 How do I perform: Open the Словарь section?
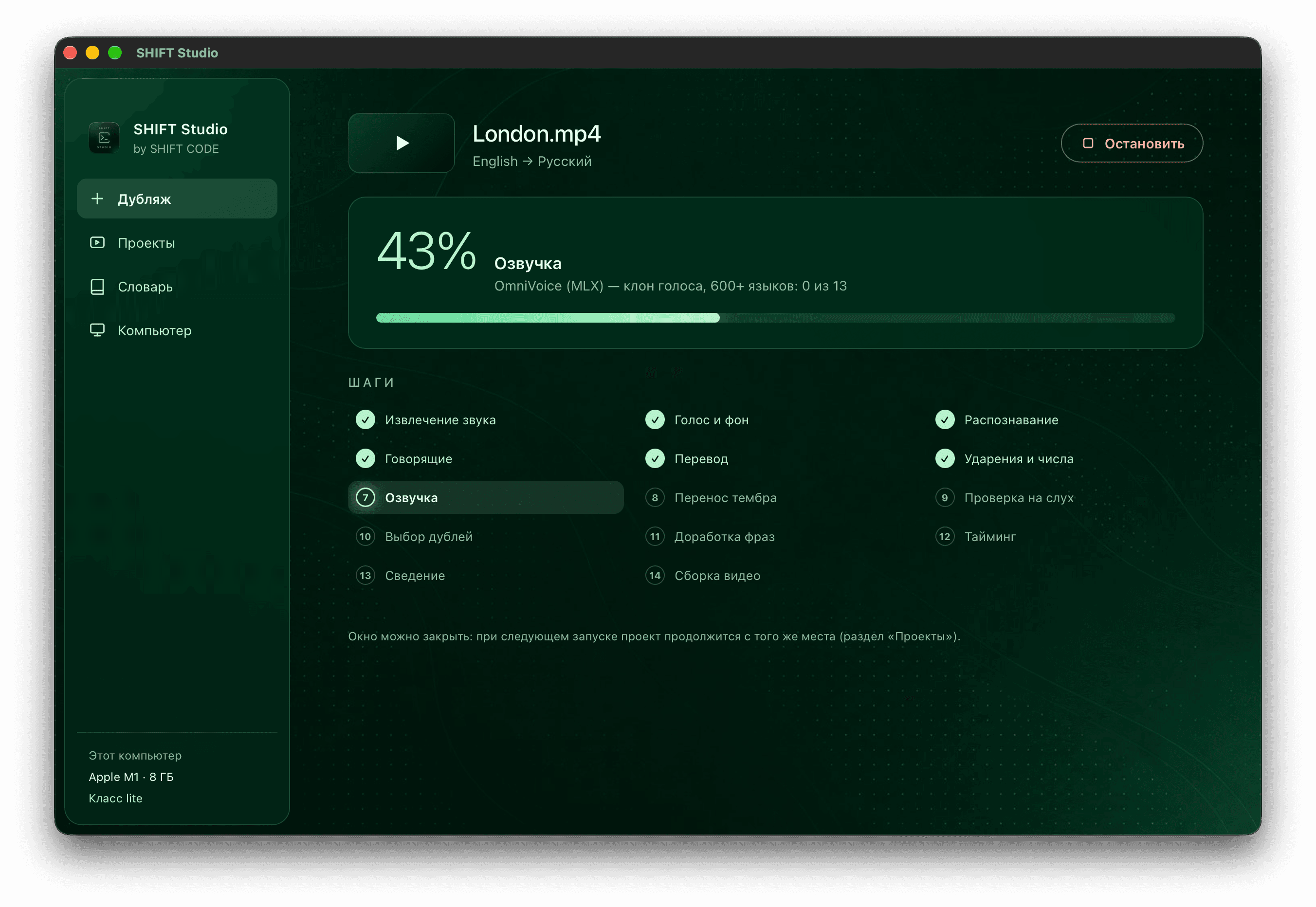pos(177,287)
